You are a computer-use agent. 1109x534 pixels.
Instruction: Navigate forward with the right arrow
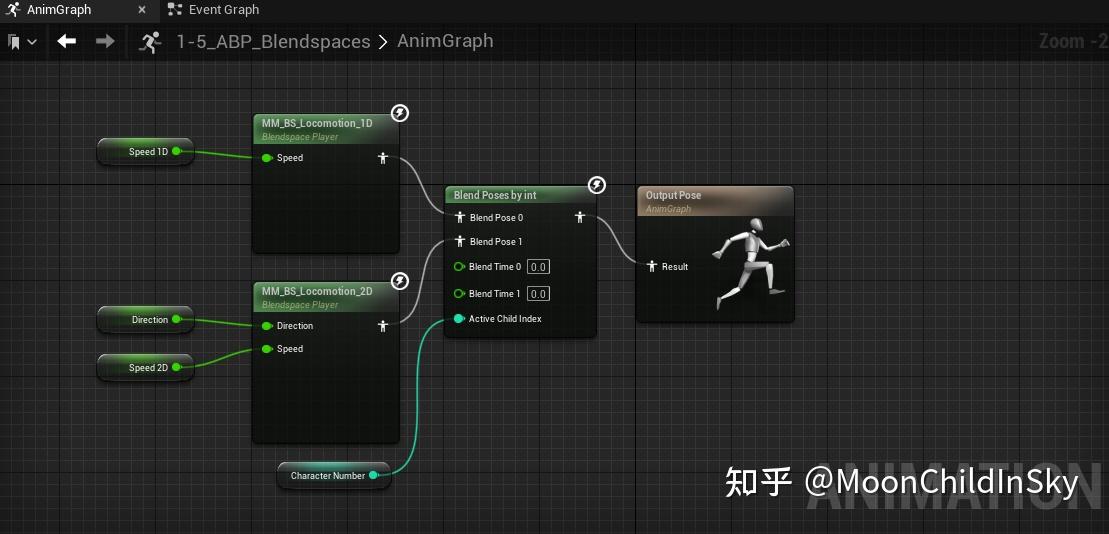pos(105,42)
